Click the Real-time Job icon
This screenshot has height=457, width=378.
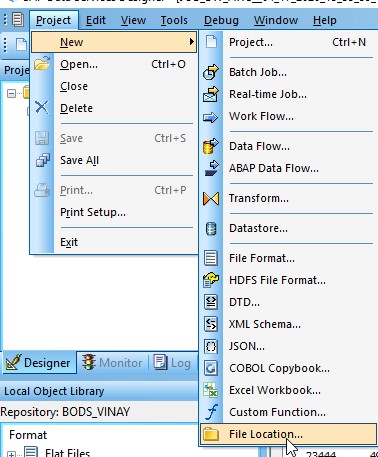click(x=211, y=94)
